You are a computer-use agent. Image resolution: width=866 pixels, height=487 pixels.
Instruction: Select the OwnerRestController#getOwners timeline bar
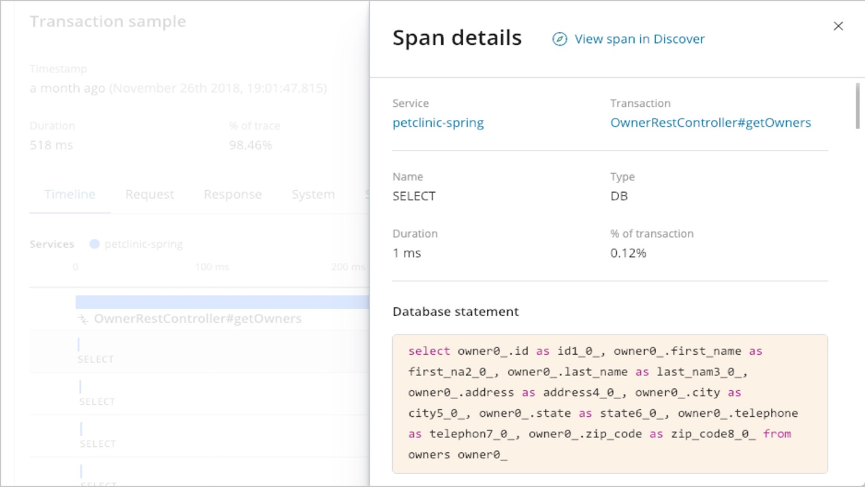point(222,302)
